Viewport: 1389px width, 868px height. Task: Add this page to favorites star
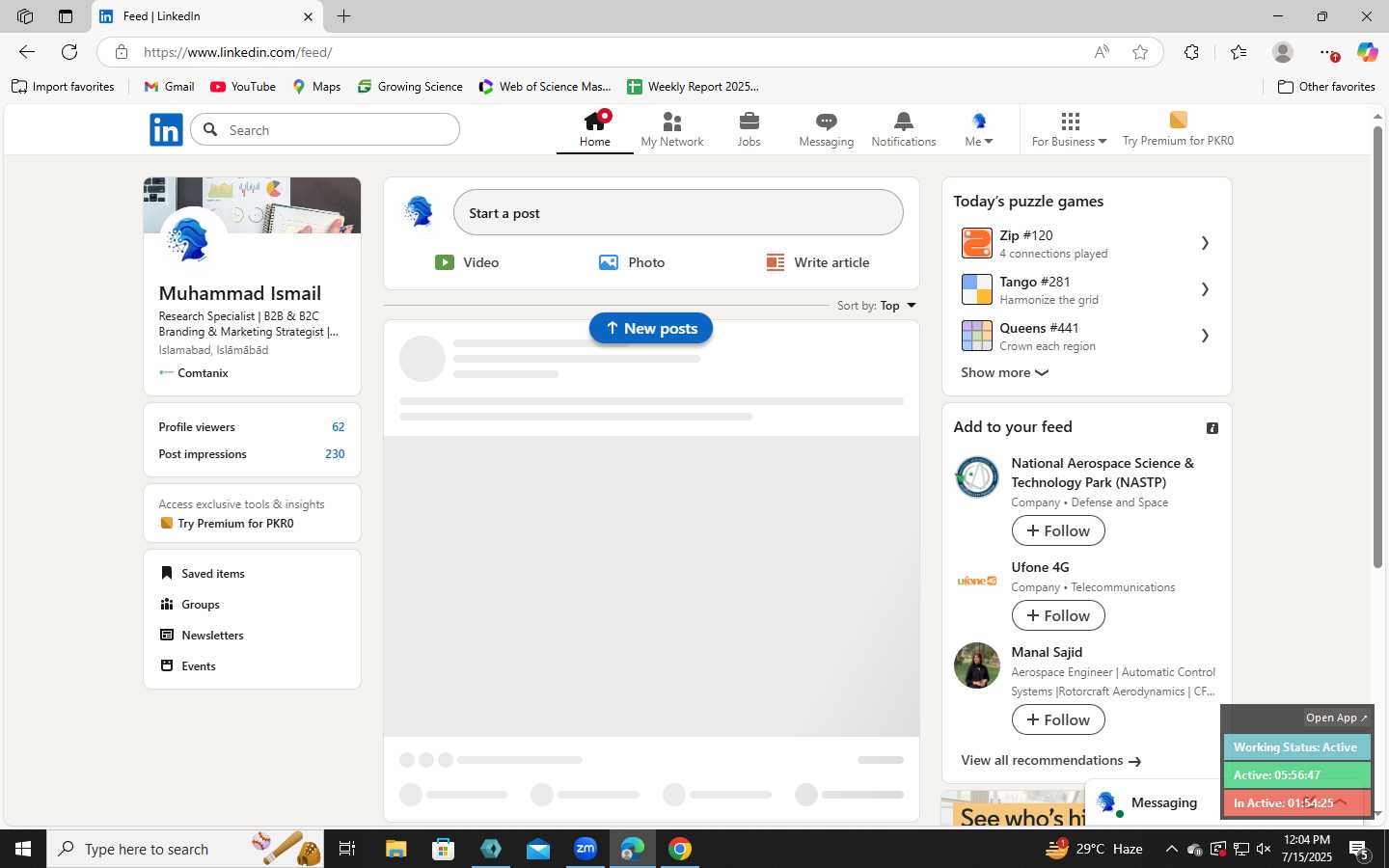tap(1140, 52)
